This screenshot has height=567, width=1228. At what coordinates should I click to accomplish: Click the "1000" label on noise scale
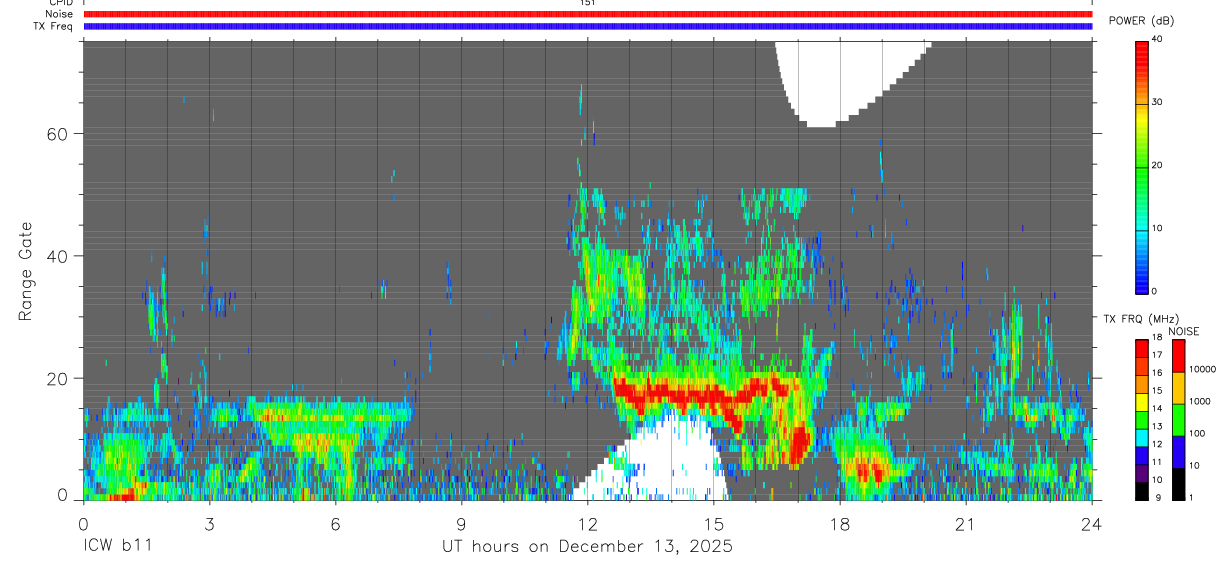point(1200,402)
